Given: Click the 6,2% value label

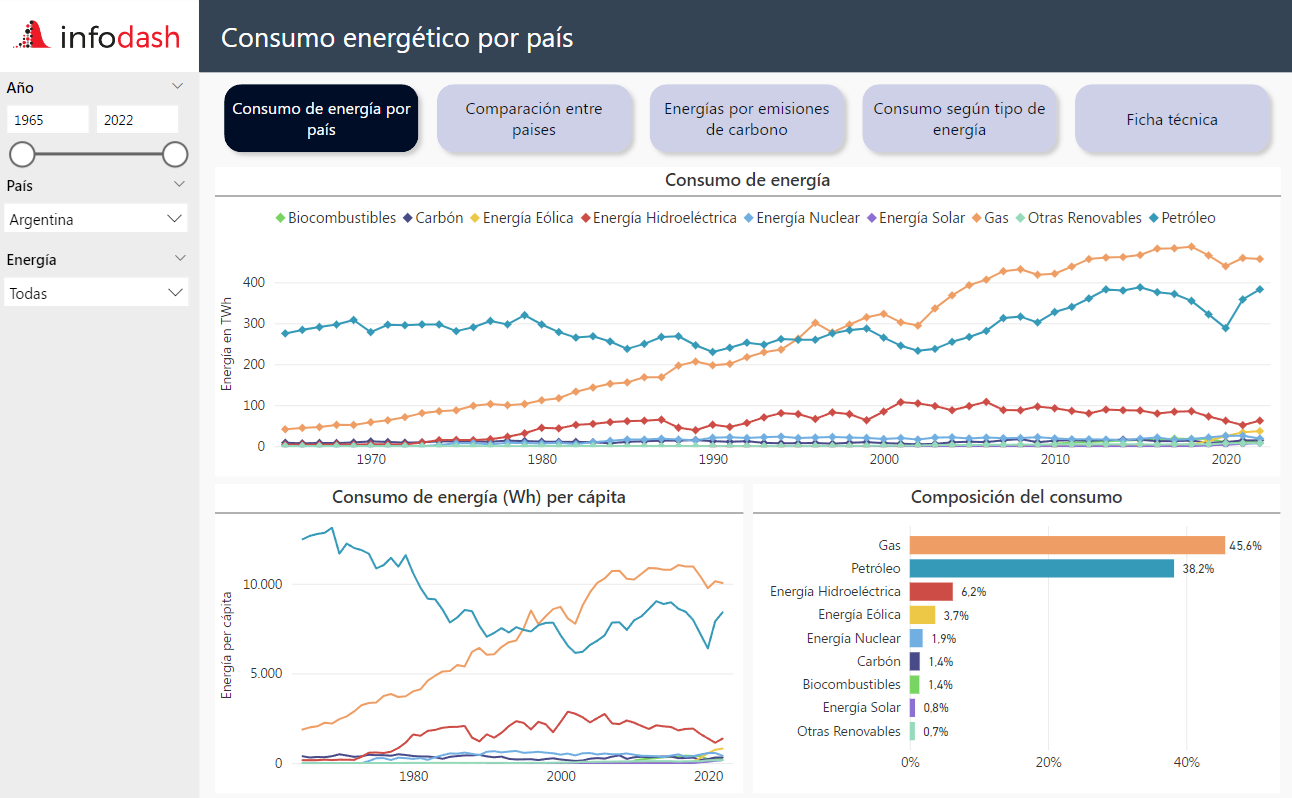Looking at the screenshot, I should pos(972,592).
